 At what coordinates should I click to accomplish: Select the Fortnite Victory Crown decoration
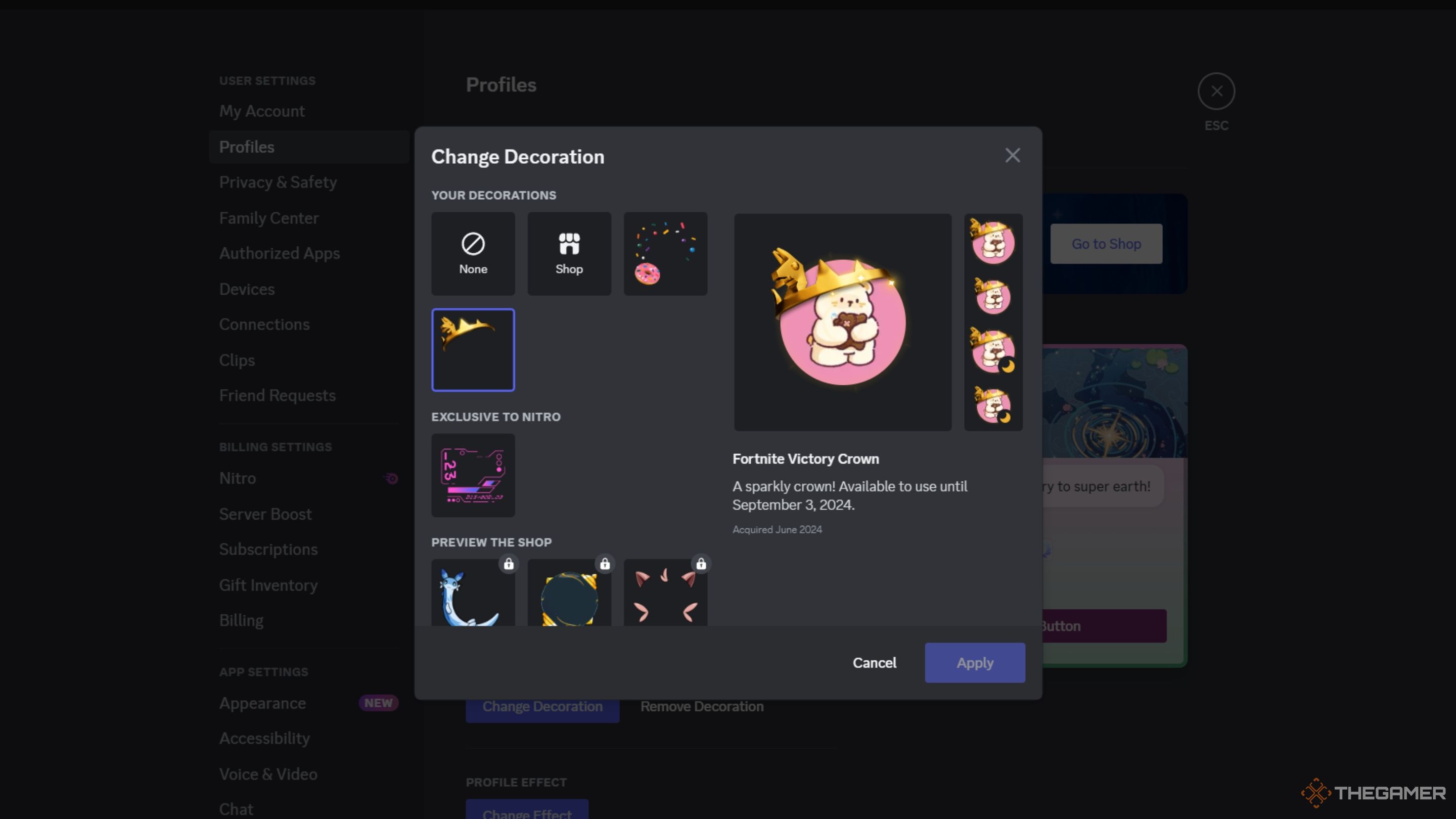tap(473, 349)
